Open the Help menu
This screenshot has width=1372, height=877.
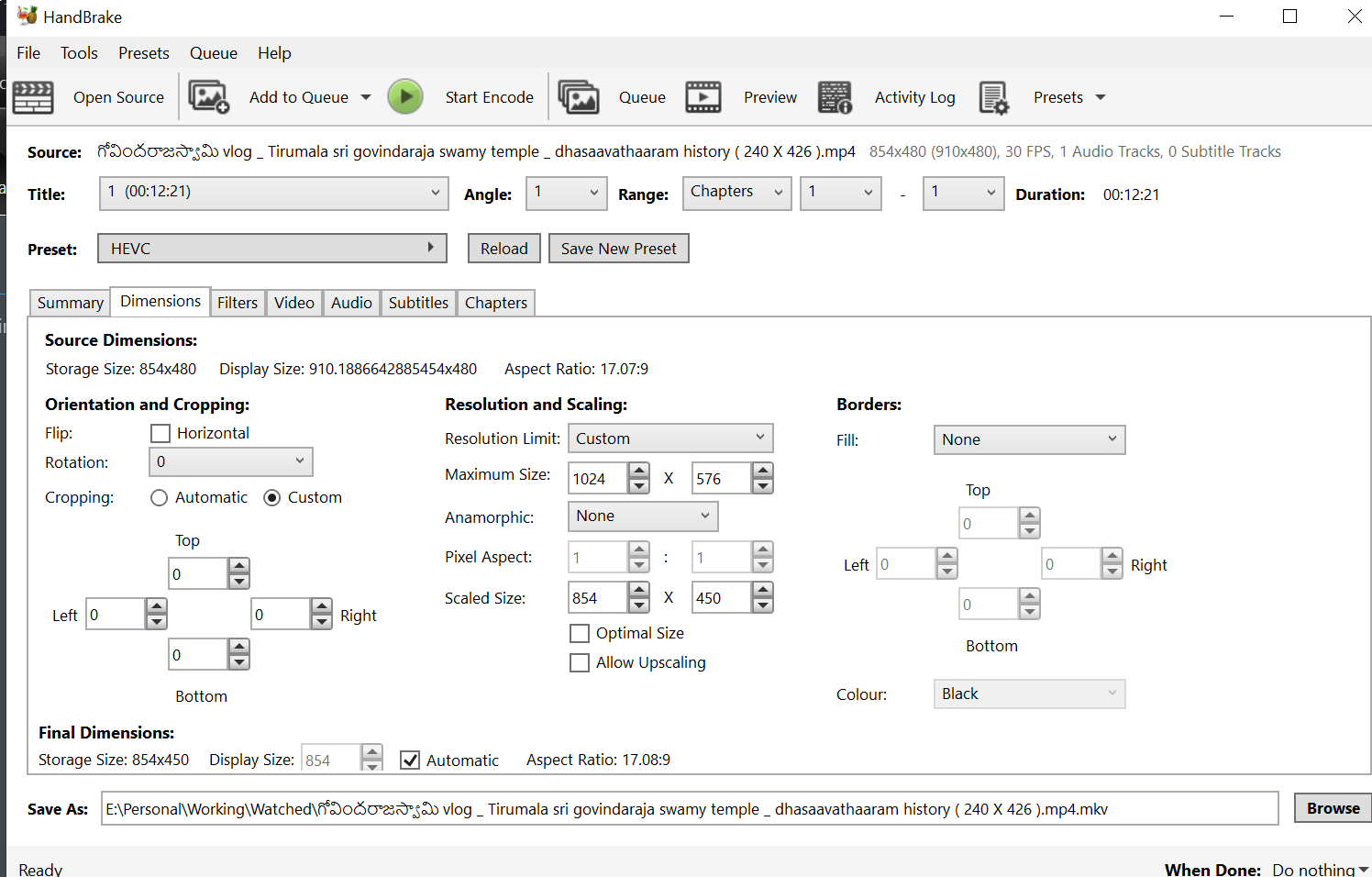coord(274,53)
